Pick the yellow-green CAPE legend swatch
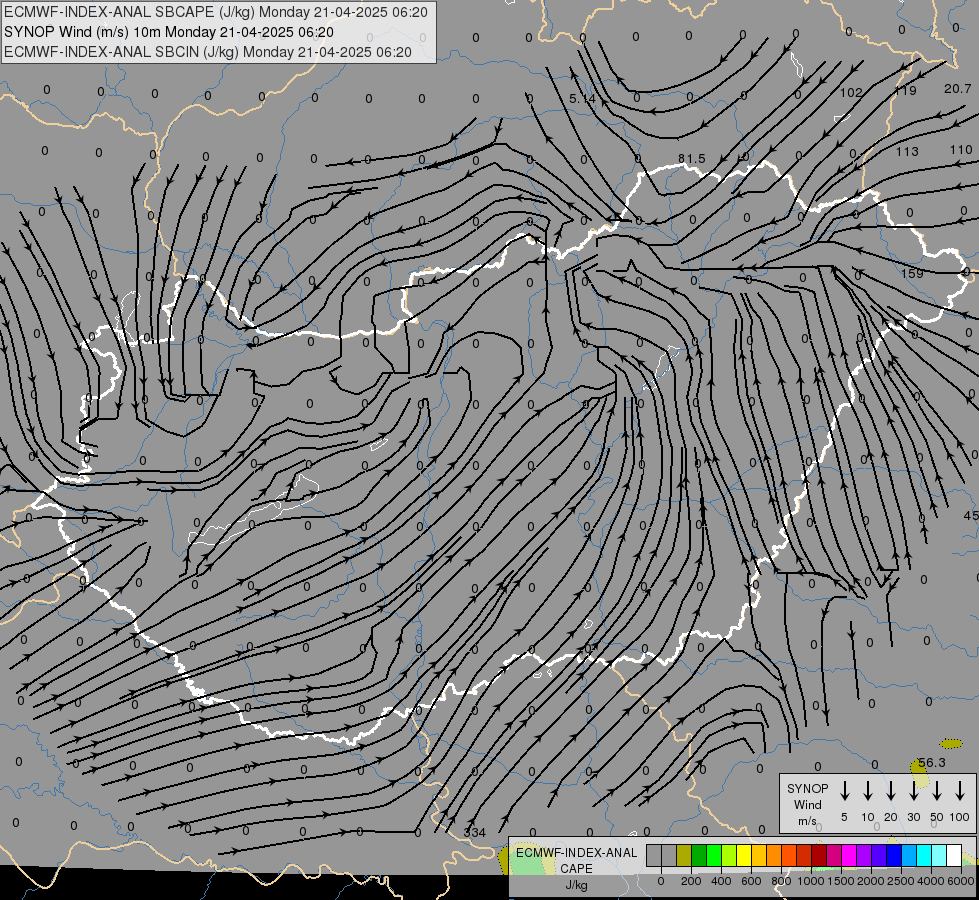The width and height of the screenshot is (979, 900). click(x=729, y=856)
